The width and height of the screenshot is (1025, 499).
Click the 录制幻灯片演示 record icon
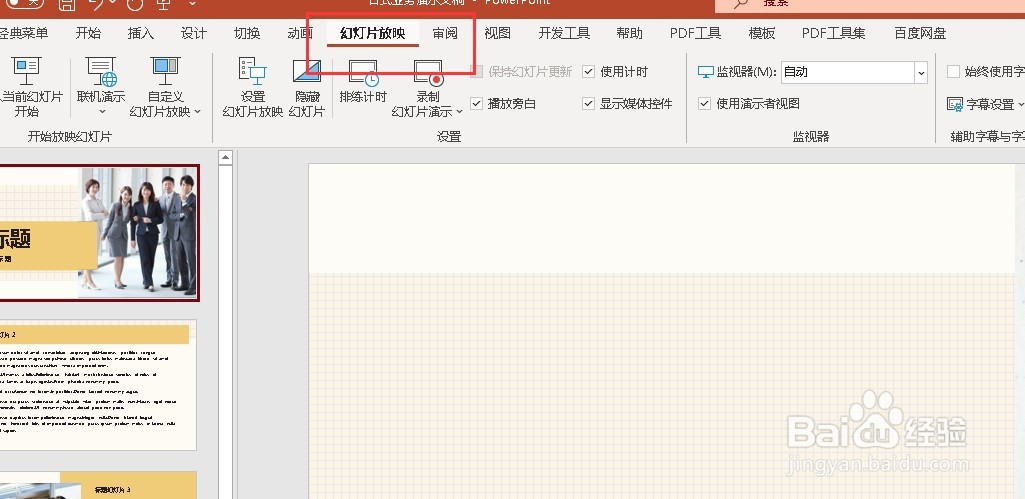click(428, 73)
